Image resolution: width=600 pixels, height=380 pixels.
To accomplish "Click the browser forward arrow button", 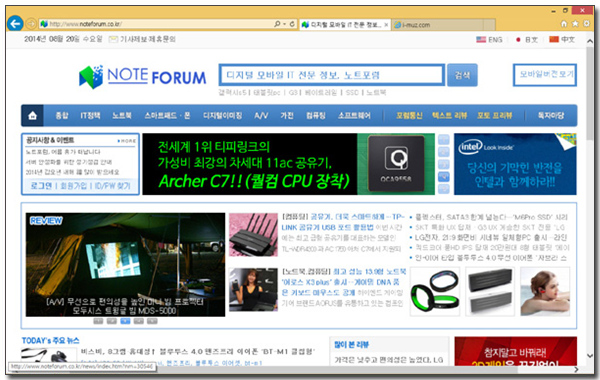I will tap(31, 24).
